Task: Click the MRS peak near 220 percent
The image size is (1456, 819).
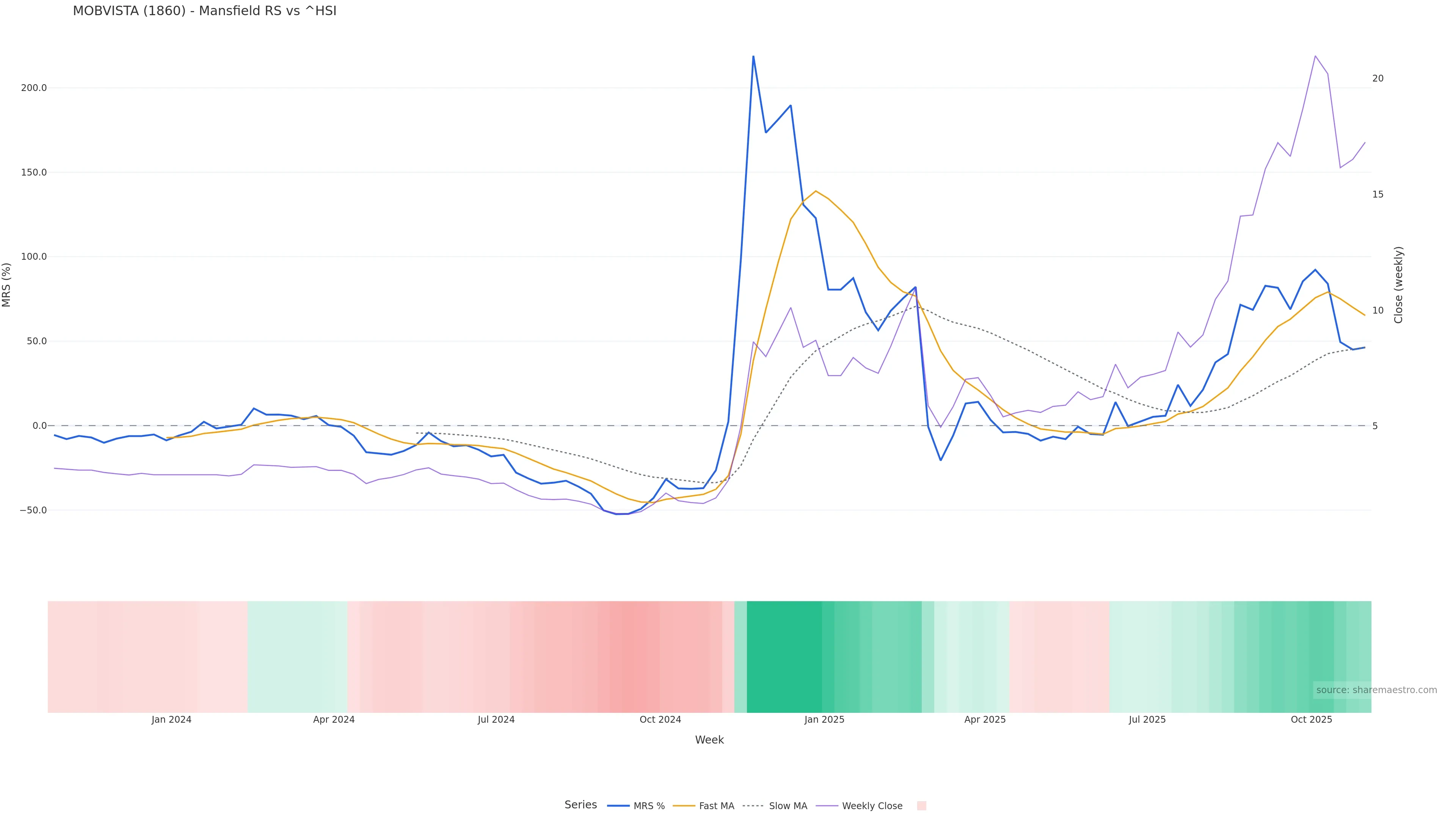Action: pos(753,56)
